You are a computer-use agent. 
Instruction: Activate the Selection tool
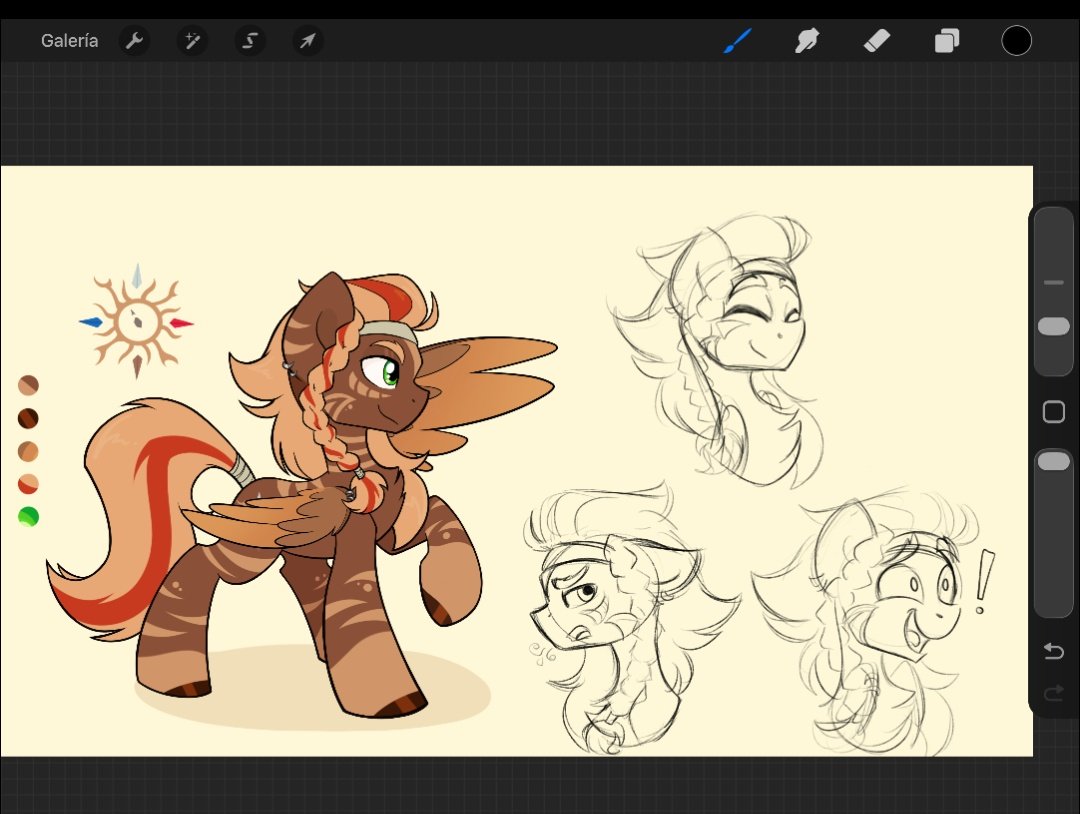pyautogui.click(x=250, y=41)
